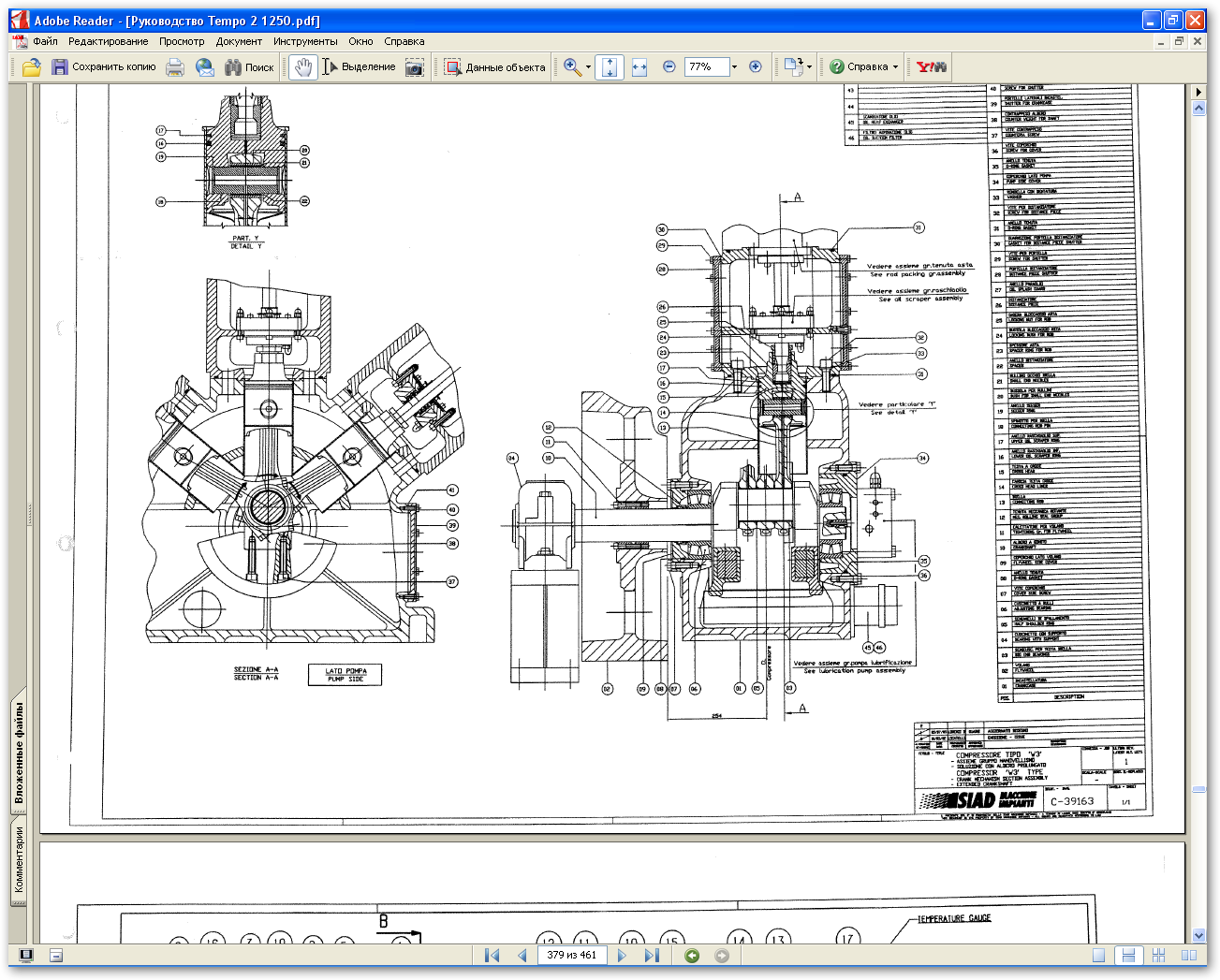Expand the Справка toolbar dropdown
Screen dimensions: 1220x980
click(895, 66)
